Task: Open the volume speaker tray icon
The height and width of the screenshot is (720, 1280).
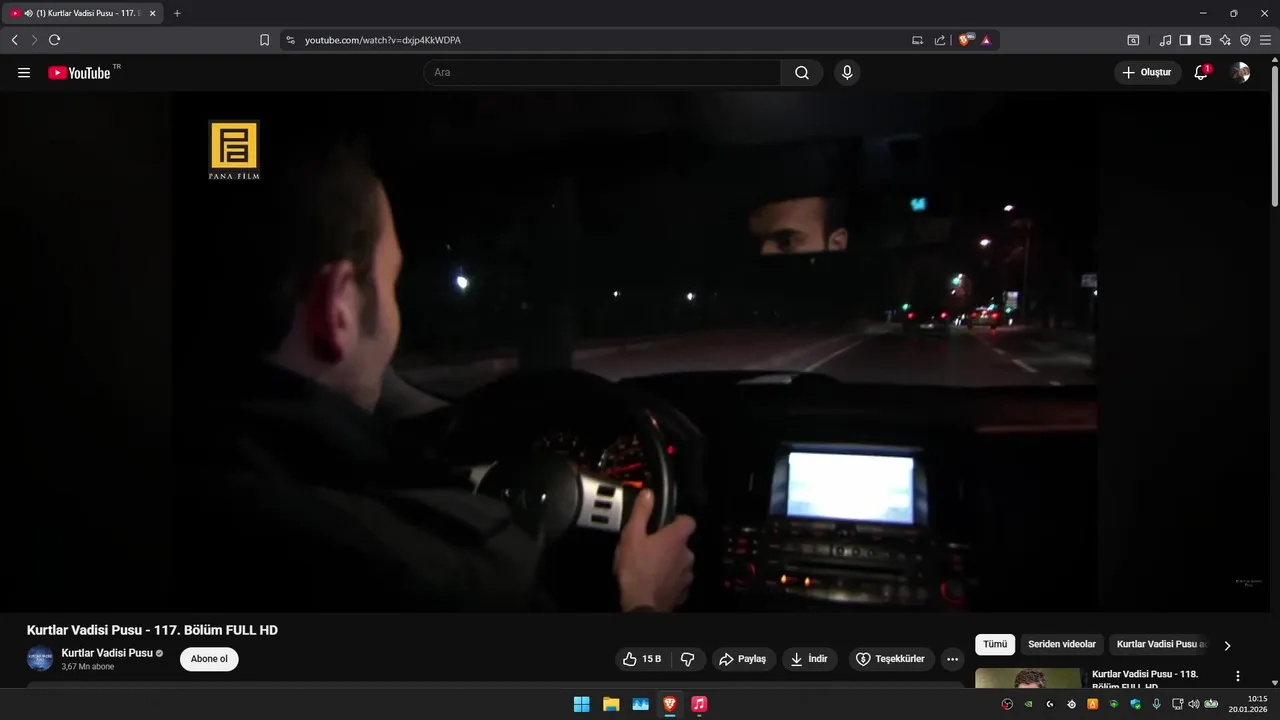Action: tap(1193, 704)
